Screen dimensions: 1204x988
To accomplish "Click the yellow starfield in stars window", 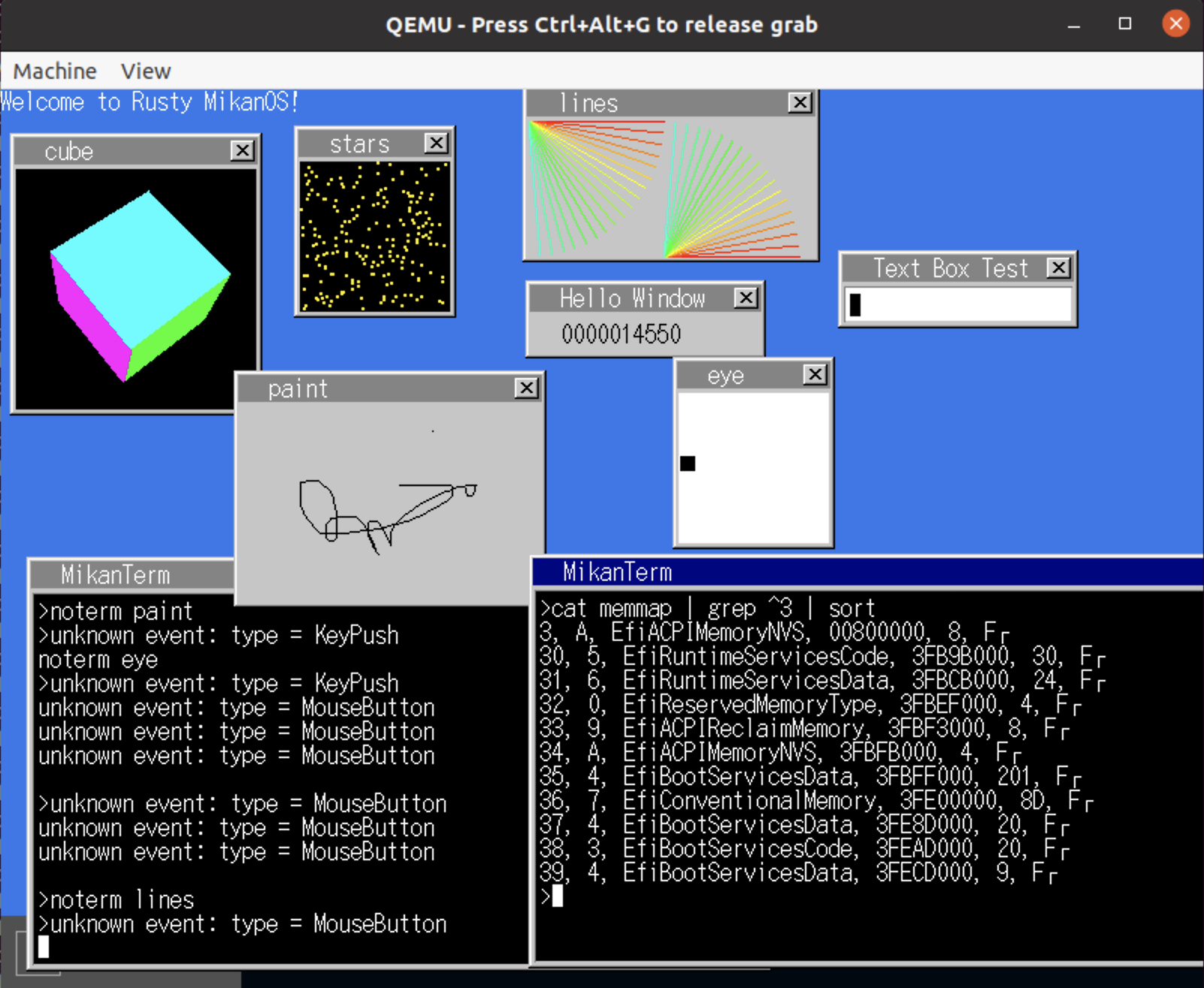I will (x=374, y=235).
